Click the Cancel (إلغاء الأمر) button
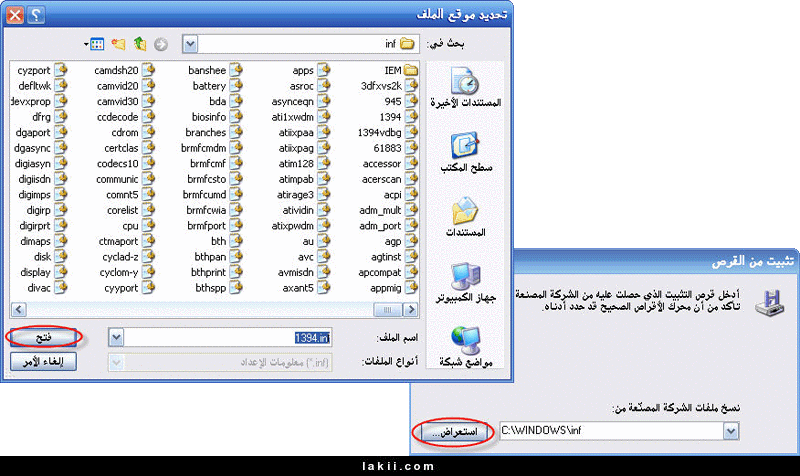800x476 pixels. coord(44,362)
